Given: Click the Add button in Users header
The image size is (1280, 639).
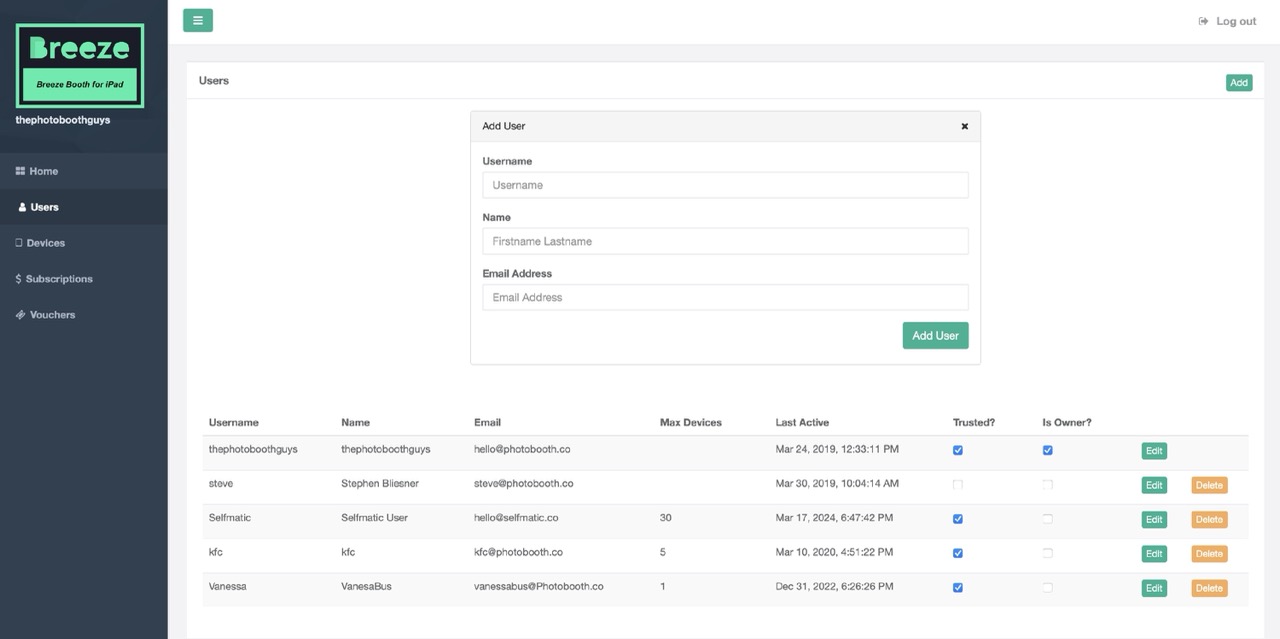Looking at the screenshot, I should 1238,83.
